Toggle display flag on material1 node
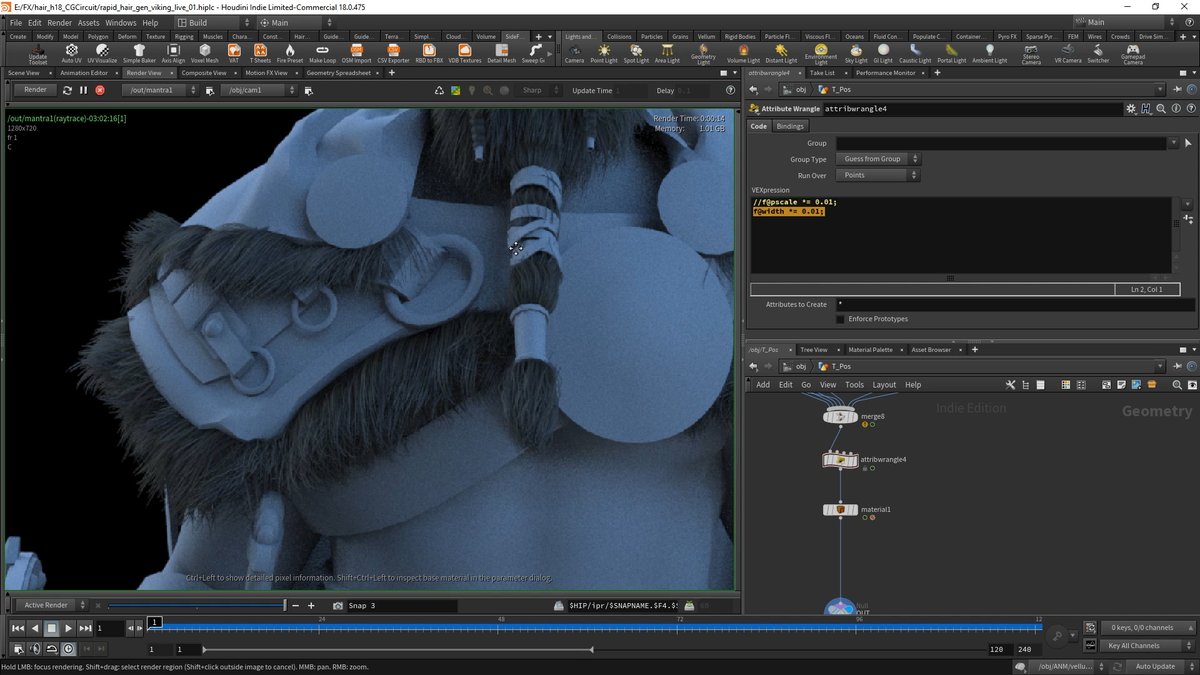1200x675 pixels. coord(854,510)
